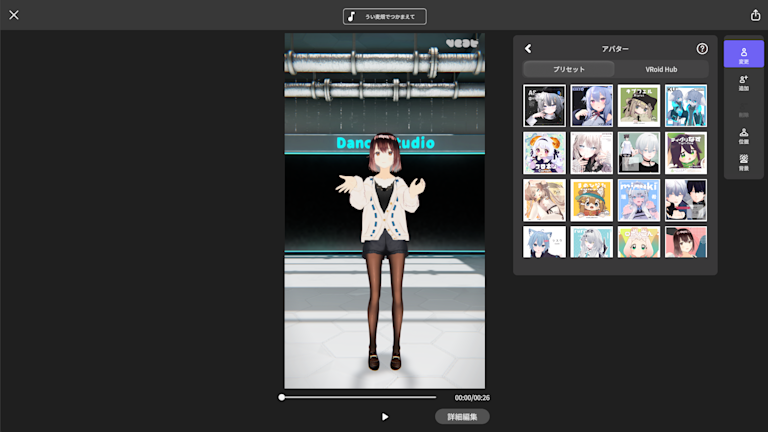This screenshot has height=432, width=768.
Task: Choose the brown-haired avatar on pink background
Action: pos(686,242)
